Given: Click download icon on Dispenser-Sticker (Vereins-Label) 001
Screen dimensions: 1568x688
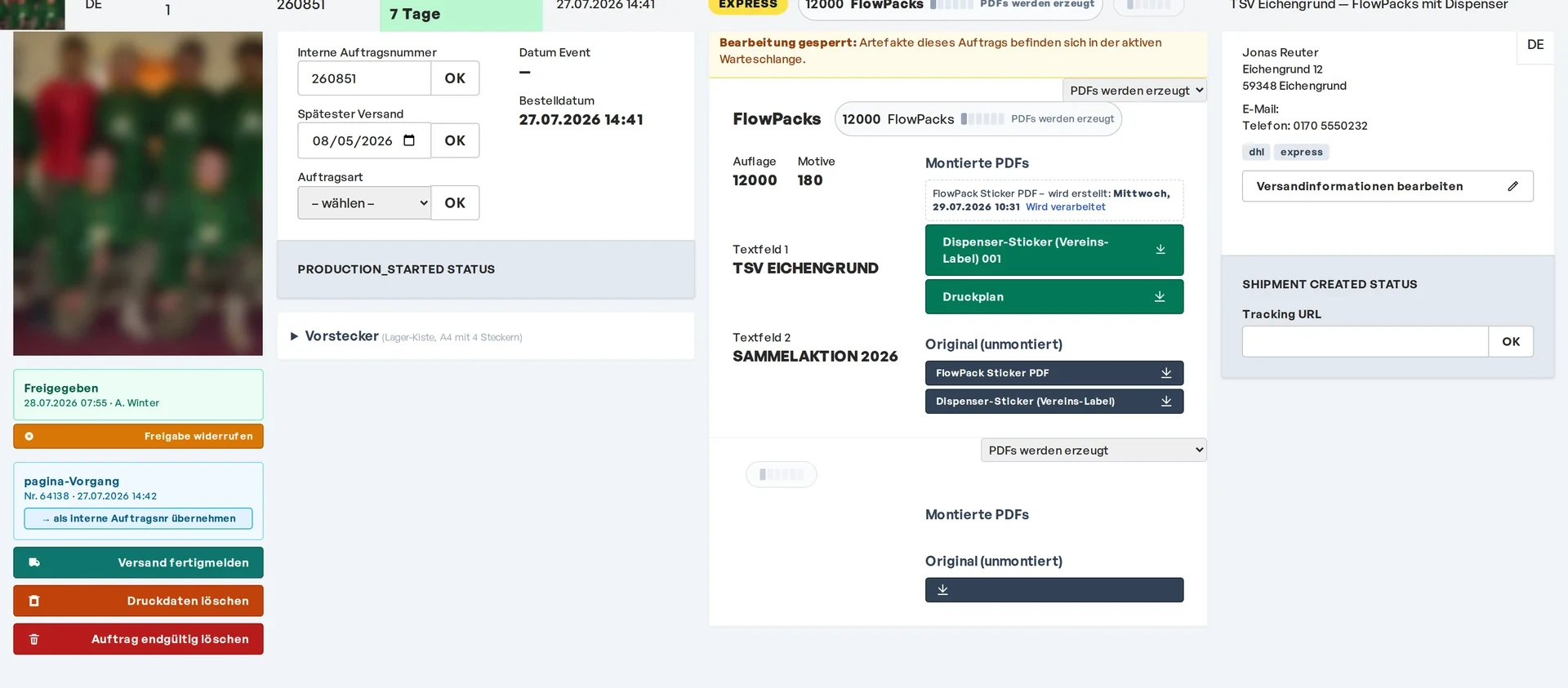Looking at the screenshot, I should [1160, 250].
